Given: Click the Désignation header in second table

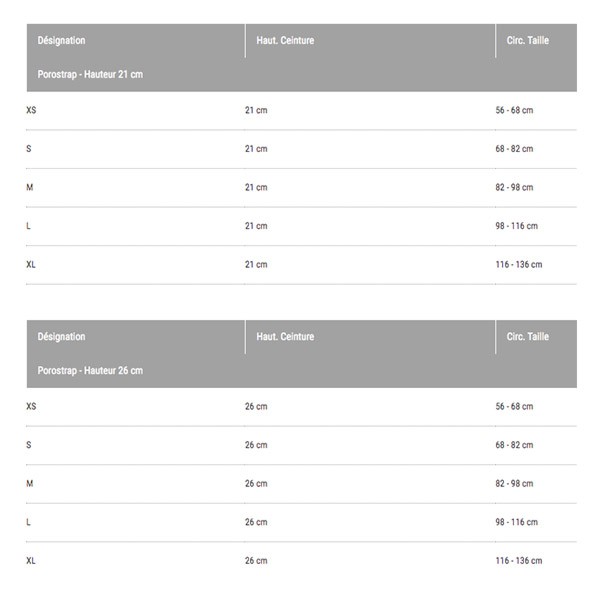Looking at the screenshot, I should (61, 336).
